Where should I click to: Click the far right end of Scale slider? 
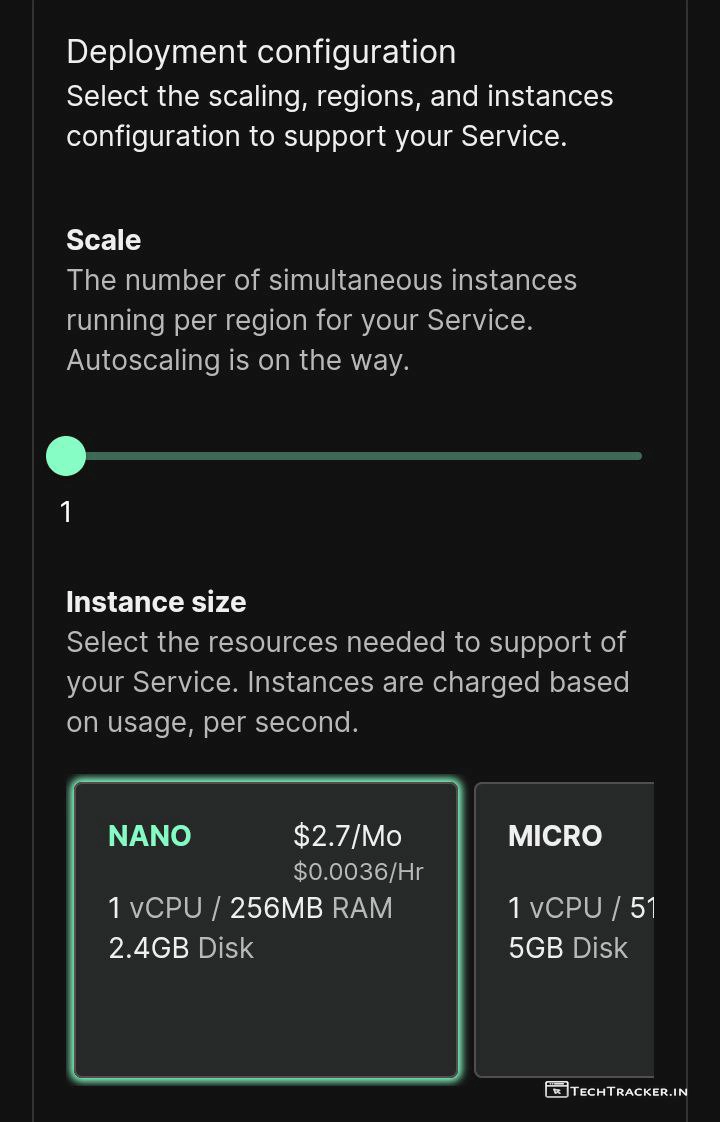point(637,456)
